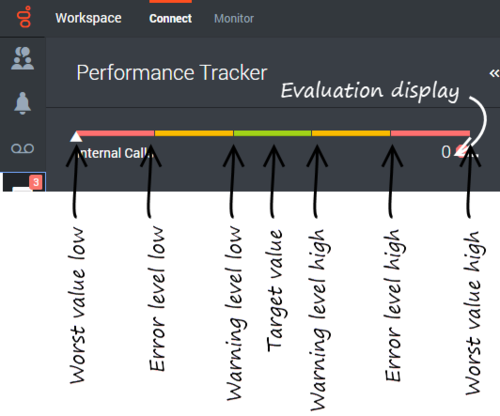Click the Genesys logo icon

tap(24, 17)
